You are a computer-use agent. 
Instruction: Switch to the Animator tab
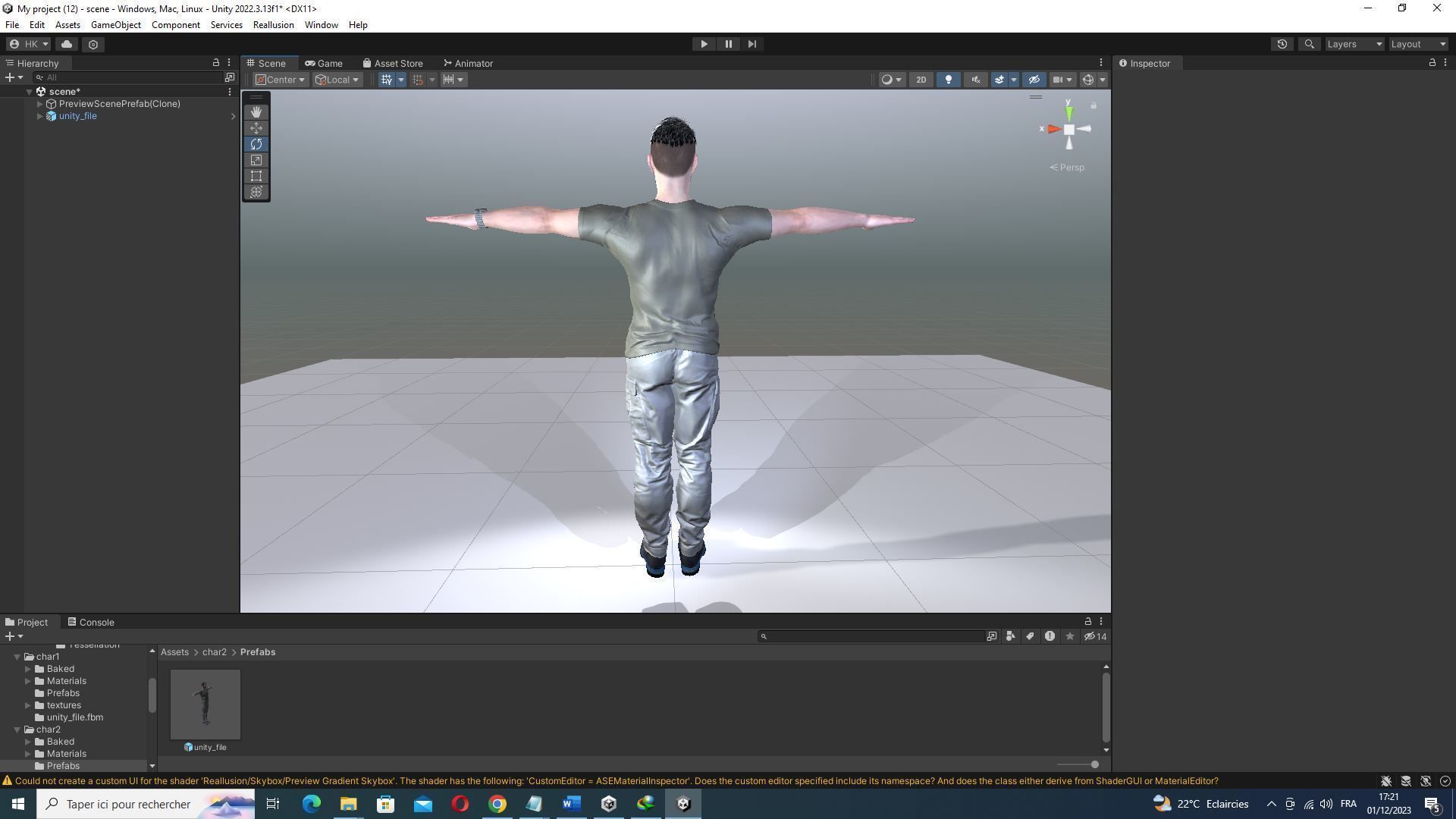[x=469, y=64]
